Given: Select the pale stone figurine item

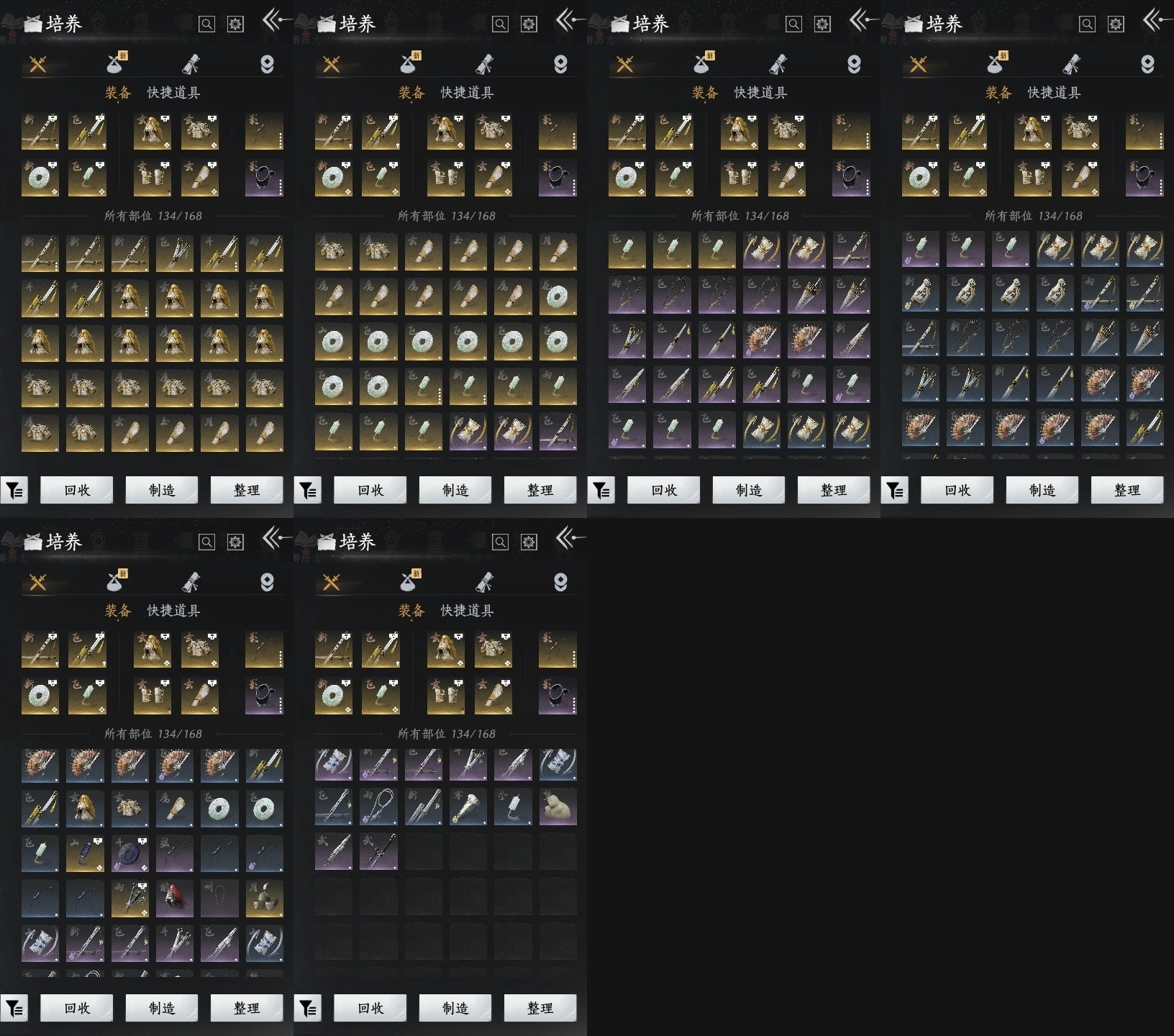Looking at the screenshot, I should [x=558, y=806].
